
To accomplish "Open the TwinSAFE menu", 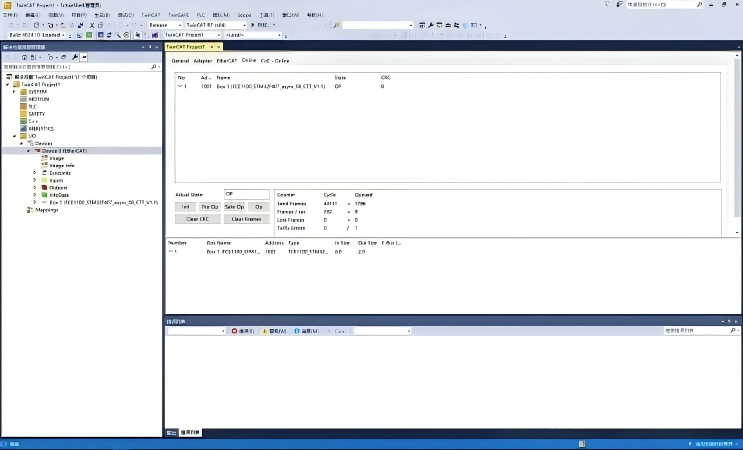I will pyautogui.click(x=178, y=15).
